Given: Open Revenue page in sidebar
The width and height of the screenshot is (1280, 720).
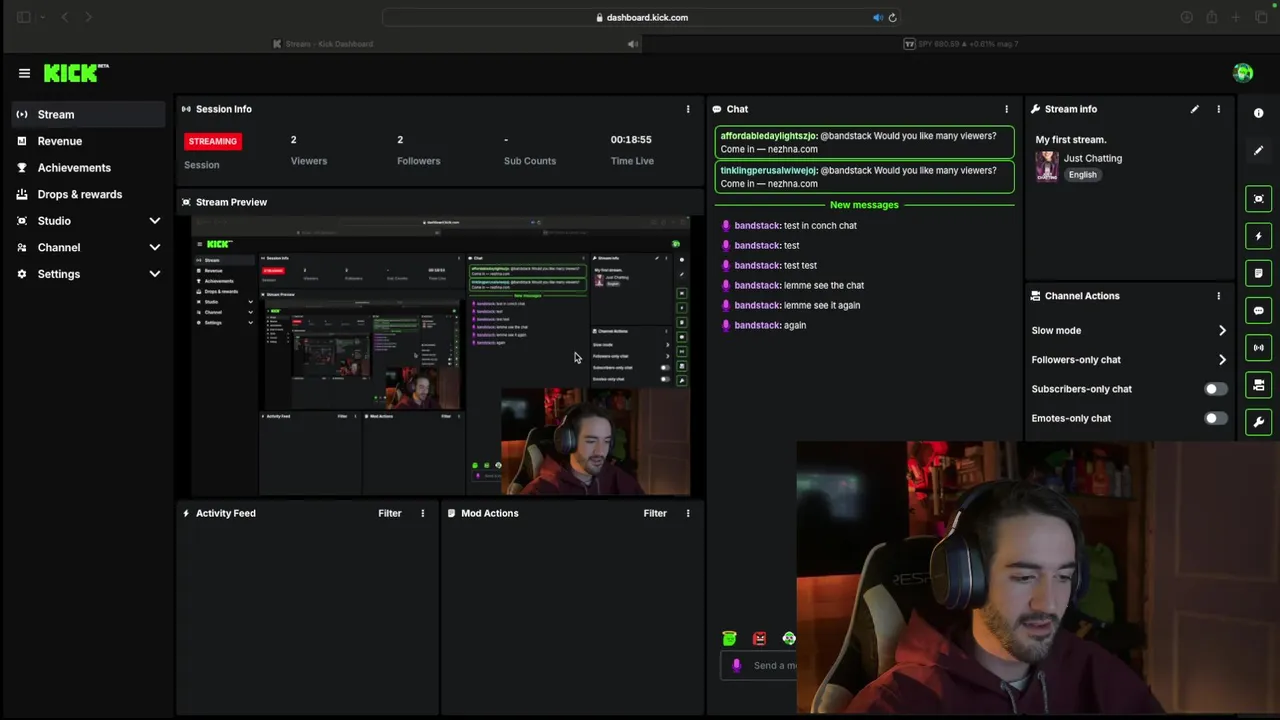Looking at the screenshot, I should point(88,141).
